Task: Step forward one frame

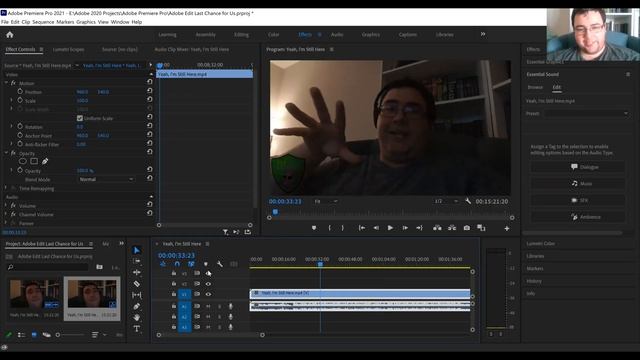Action: pos(405,228)
